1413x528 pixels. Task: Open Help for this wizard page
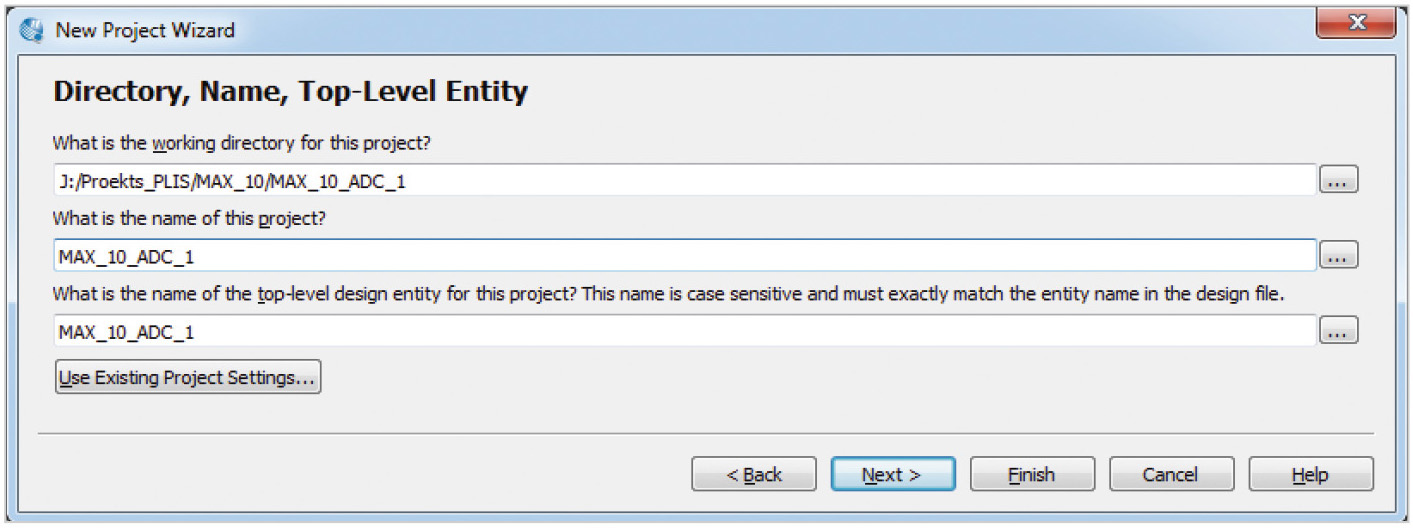point(1310,475)
